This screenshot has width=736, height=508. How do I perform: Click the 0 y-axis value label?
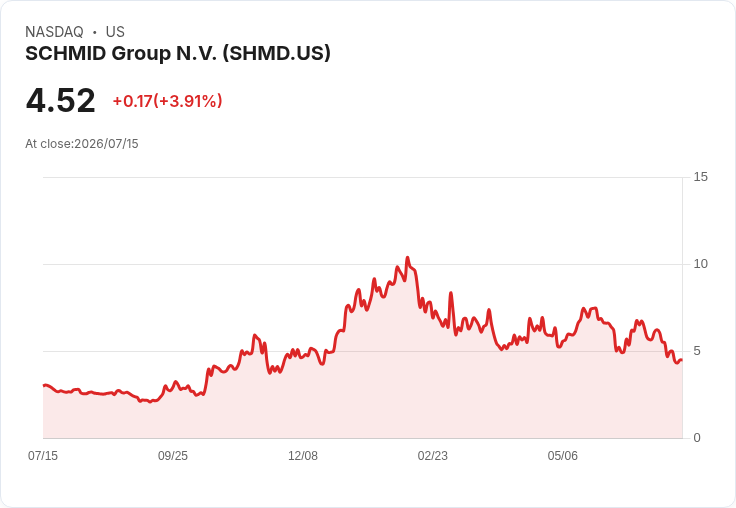coord(697,438)
